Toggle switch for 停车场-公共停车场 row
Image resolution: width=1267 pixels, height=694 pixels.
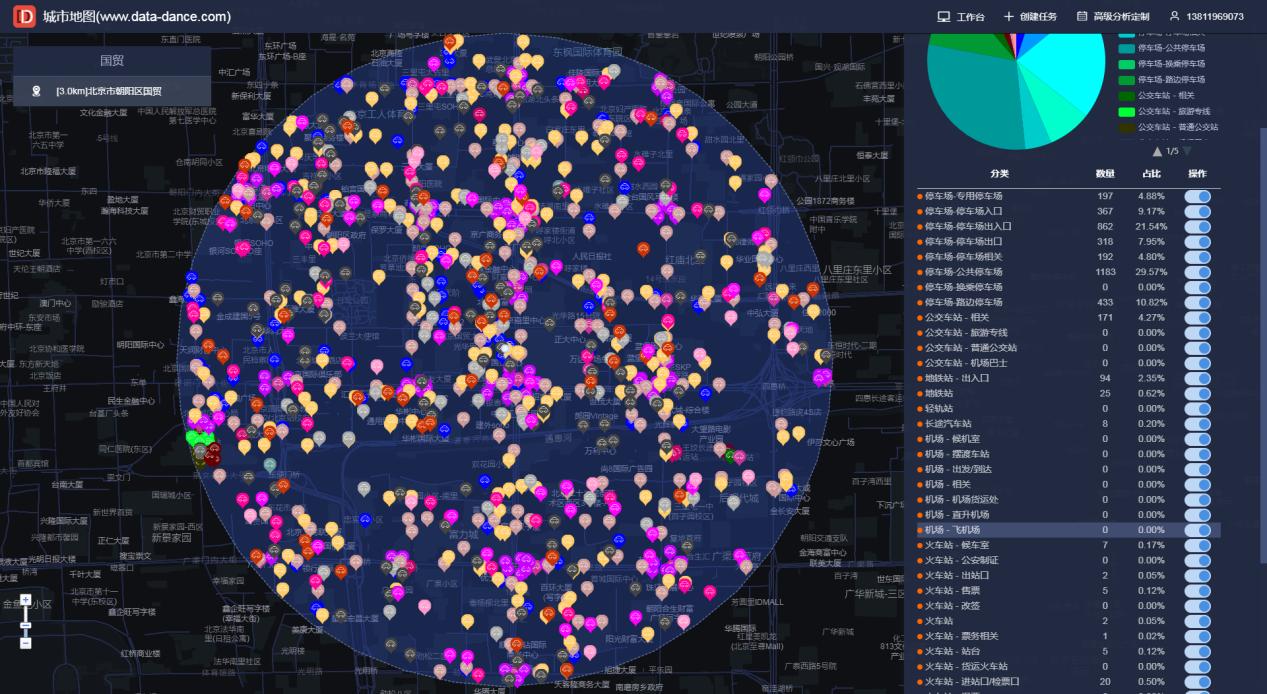coord(1197,272)
